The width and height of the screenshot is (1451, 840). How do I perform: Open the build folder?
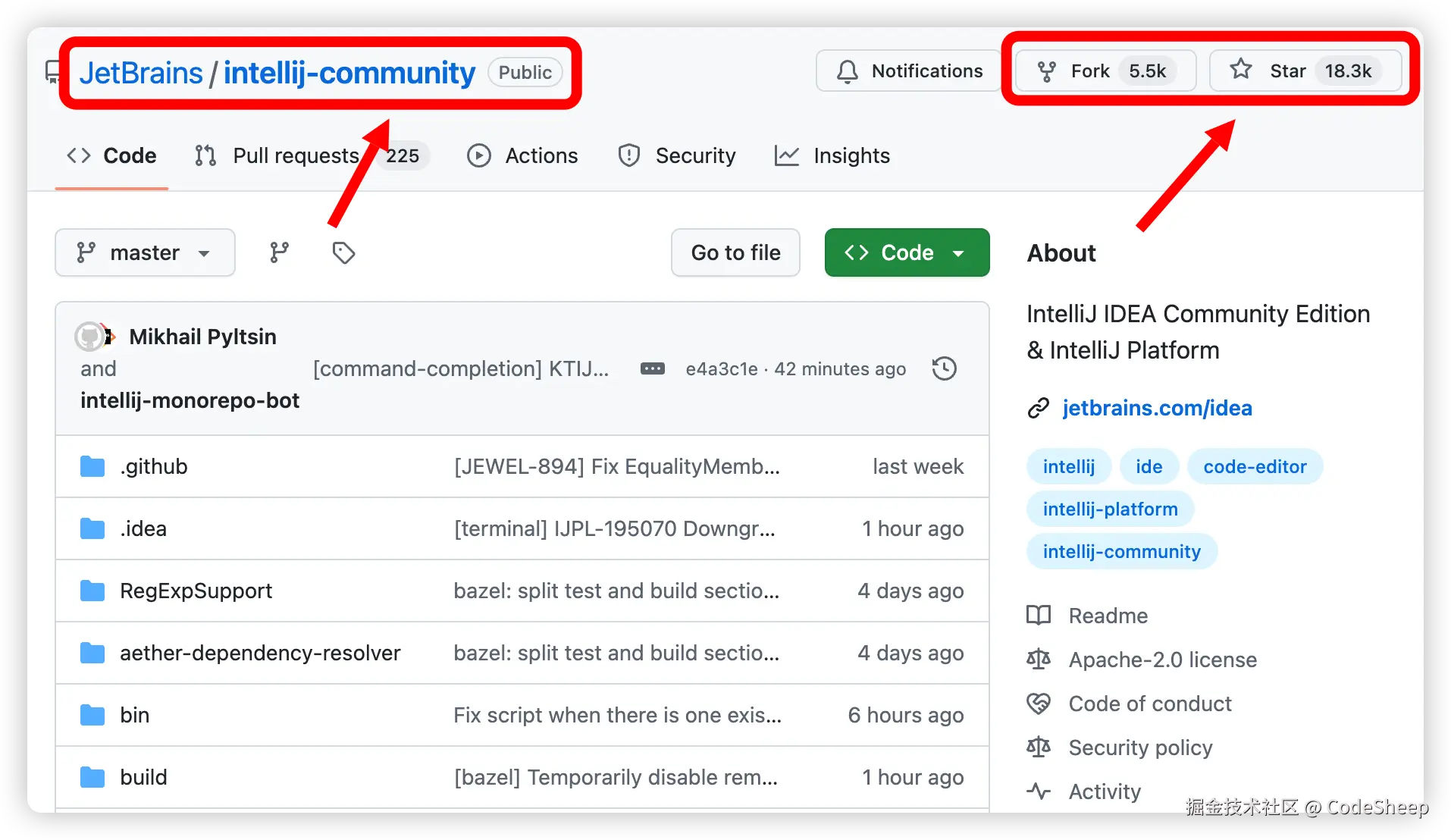(143, 777)
